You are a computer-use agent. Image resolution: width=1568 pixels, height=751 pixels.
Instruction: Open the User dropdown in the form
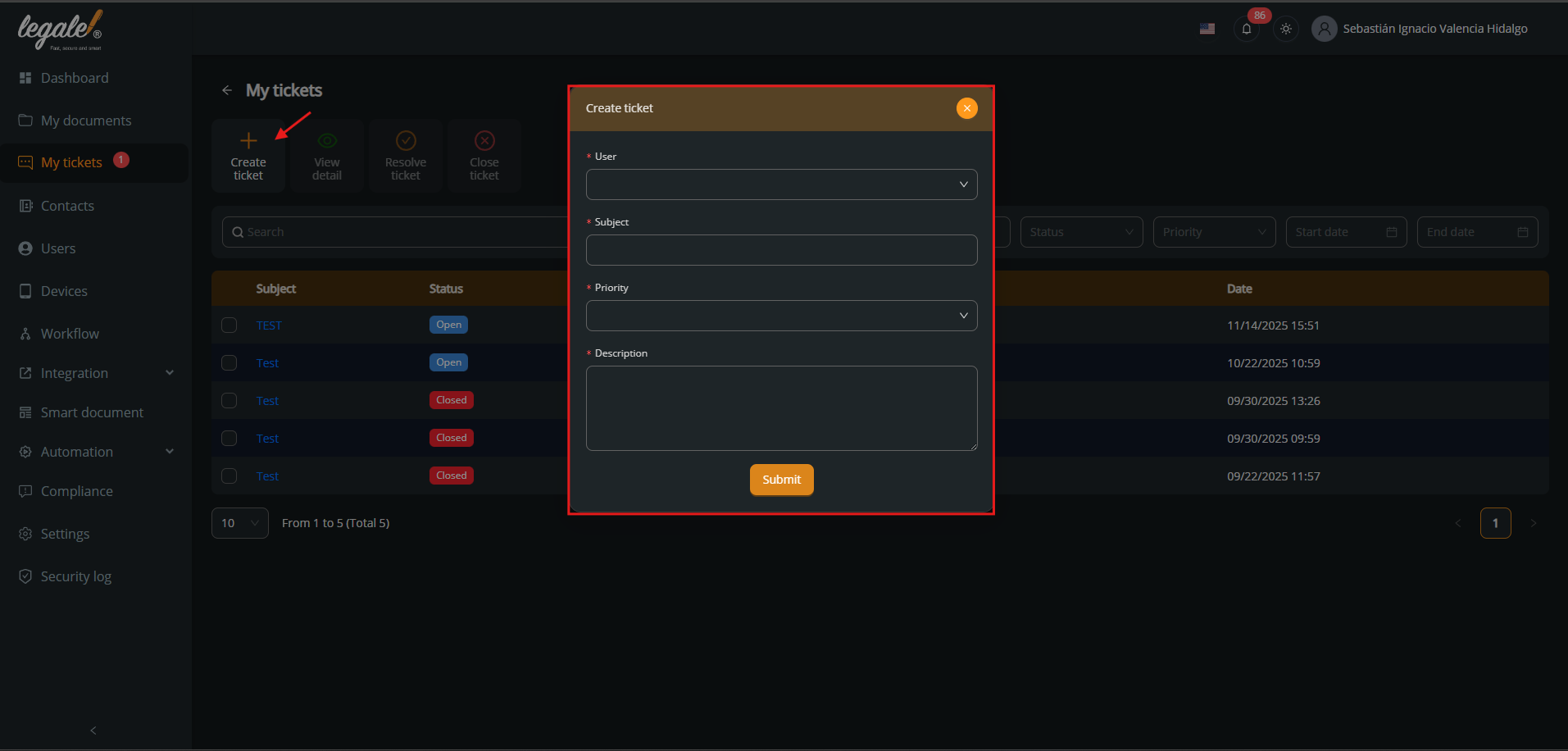click(x=781, y=184)
